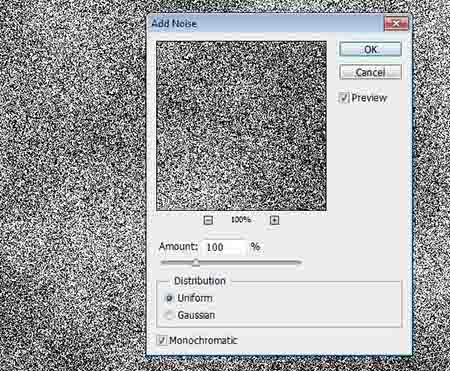The image size is (450, 371).
Task: Click the empty Amount slider track
Action: (x=250, y=263)
